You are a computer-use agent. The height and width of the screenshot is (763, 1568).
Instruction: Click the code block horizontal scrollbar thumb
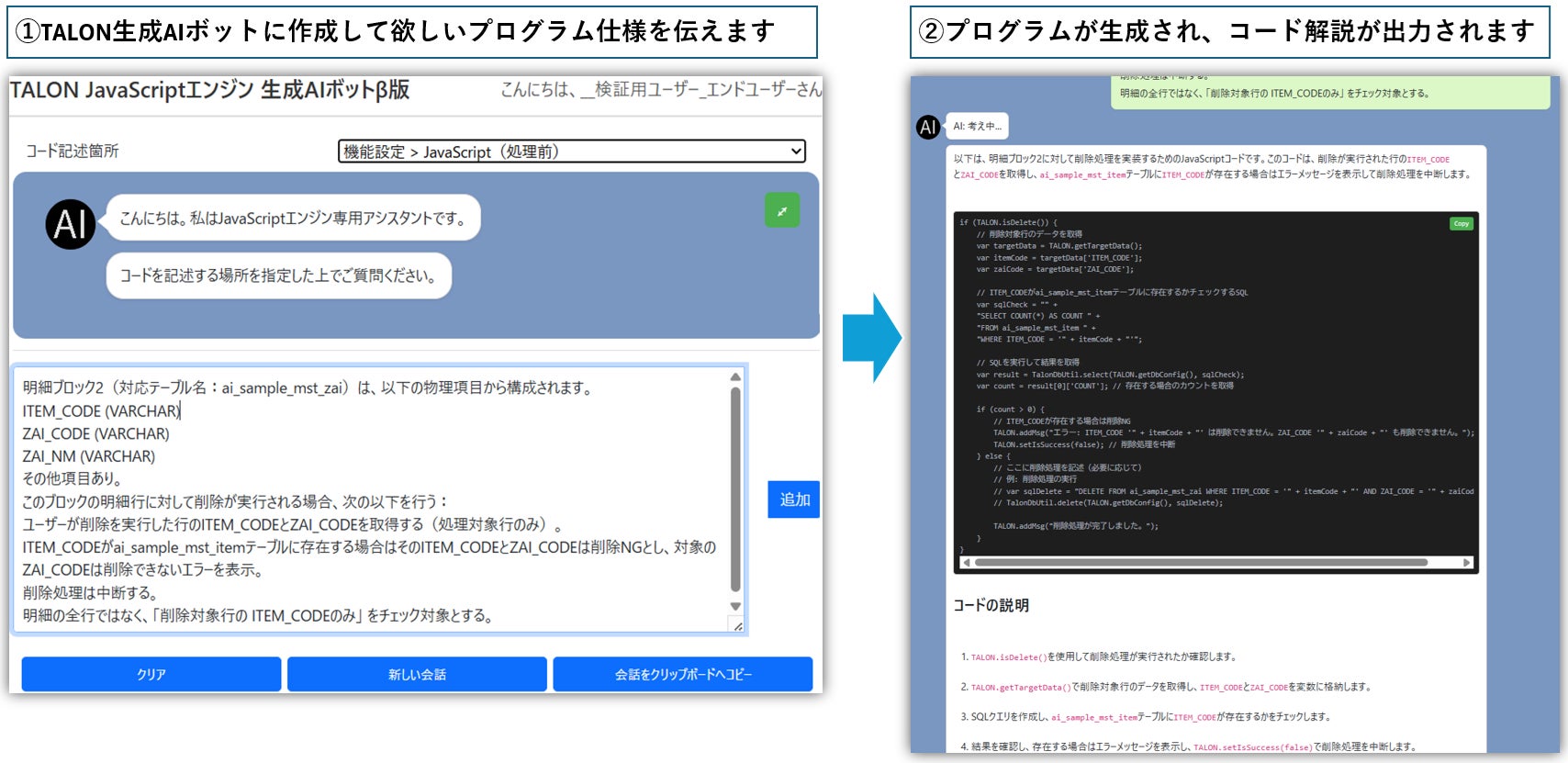pos(1201,563)
